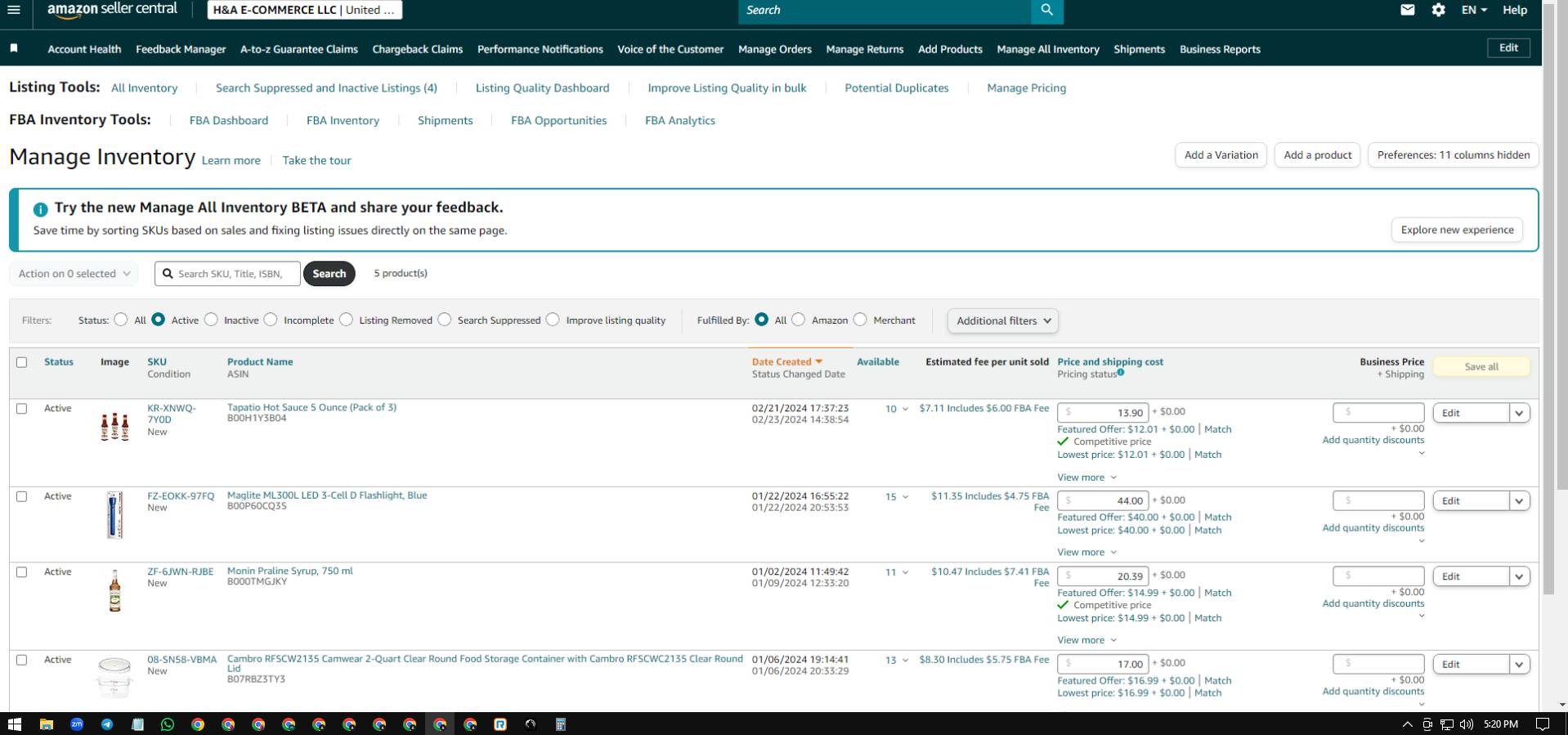Click the Cambro container product image
Screen dimensions: 1568x735
click(114, 677)
